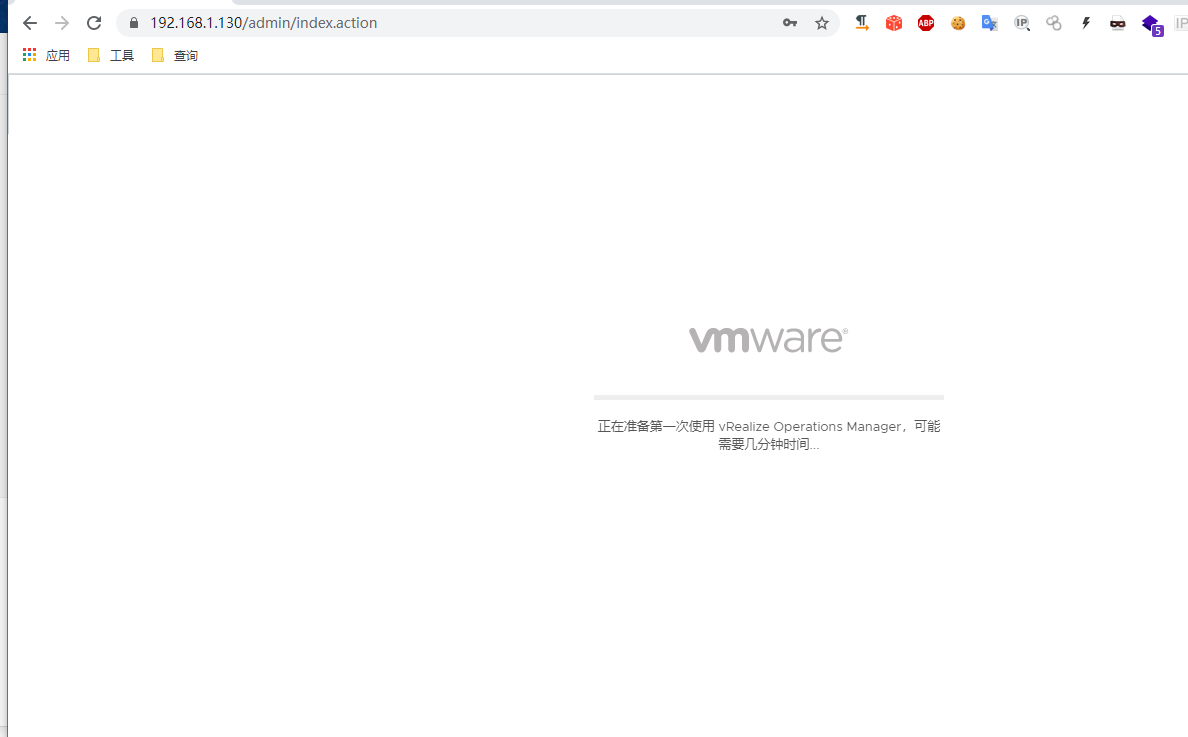Image resolution: width=1188 pixels, height=737 pixels.
Task: Click the address bar URL
Action: coord(263,23)
